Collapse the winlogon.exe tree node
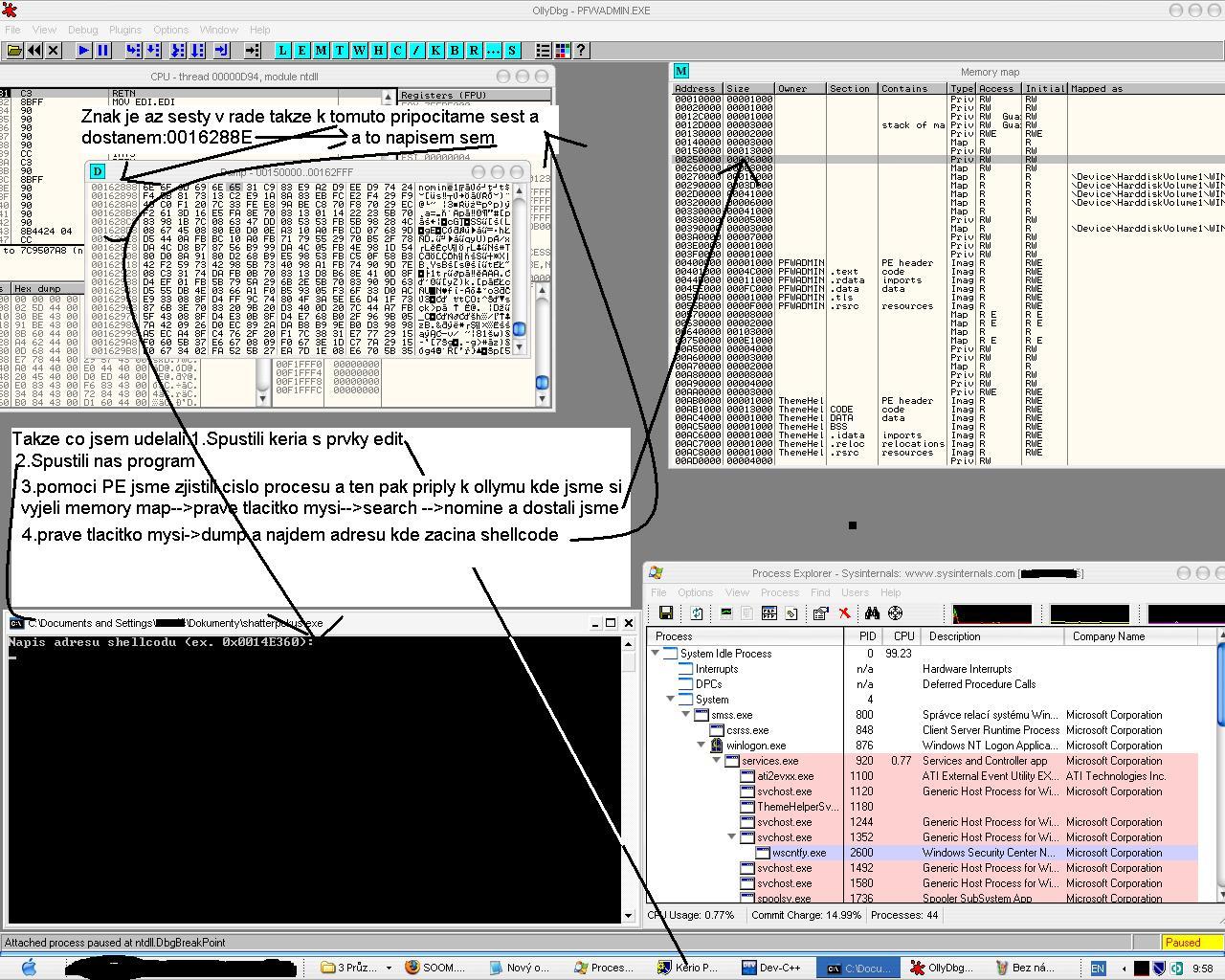 tap(702, 746)
